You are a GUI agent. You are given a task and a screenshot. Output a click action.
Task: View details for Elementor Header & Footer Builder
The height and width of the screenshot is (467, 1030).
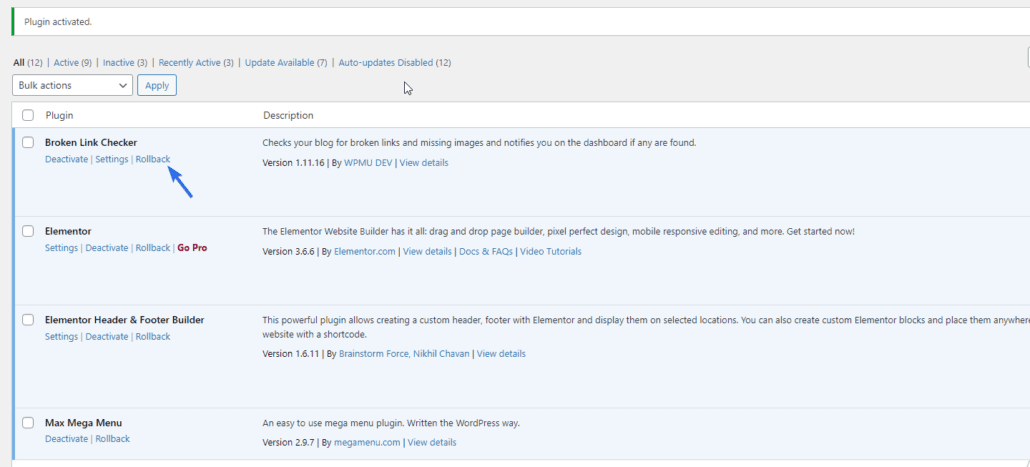click(501, 354)
